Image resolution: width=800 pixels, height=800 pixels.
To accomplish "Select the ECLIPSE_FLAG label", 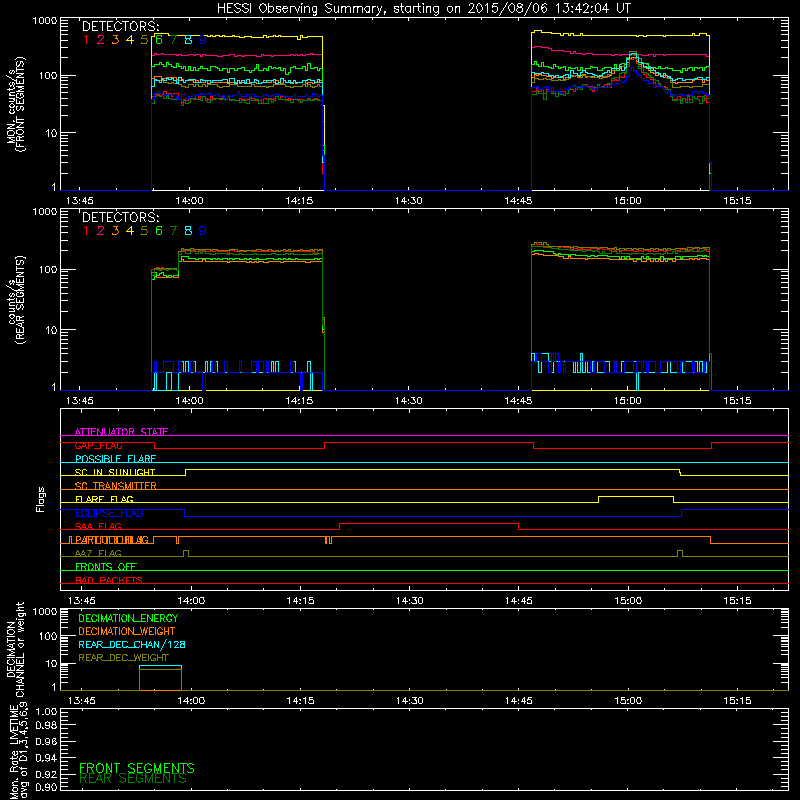I will (109, 513).
